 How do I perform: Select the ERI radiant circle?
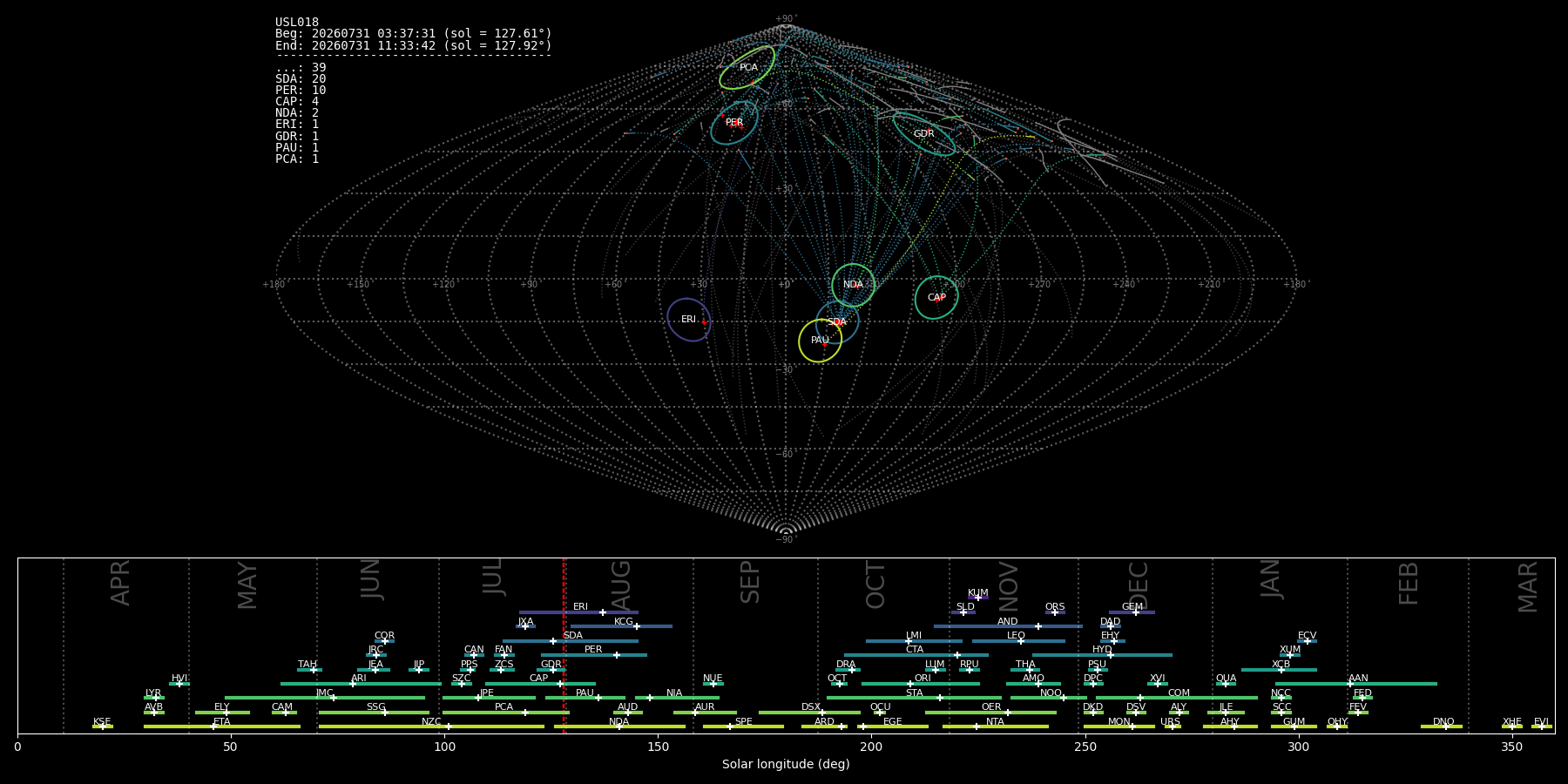pos(689,320)
